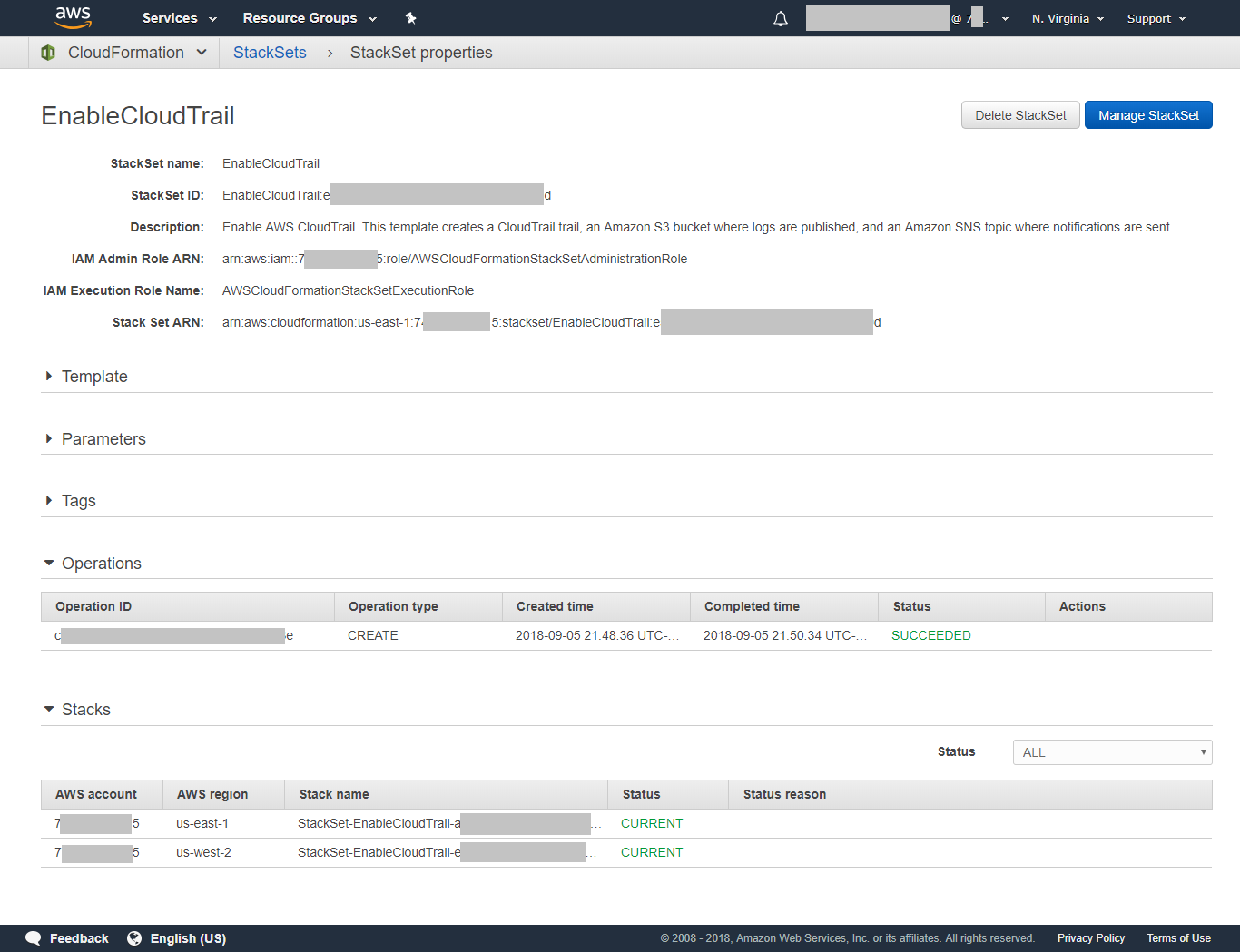Open the account dropdown menu
This screenshot has width=1240, height=952.
click(x=908, y=18)
